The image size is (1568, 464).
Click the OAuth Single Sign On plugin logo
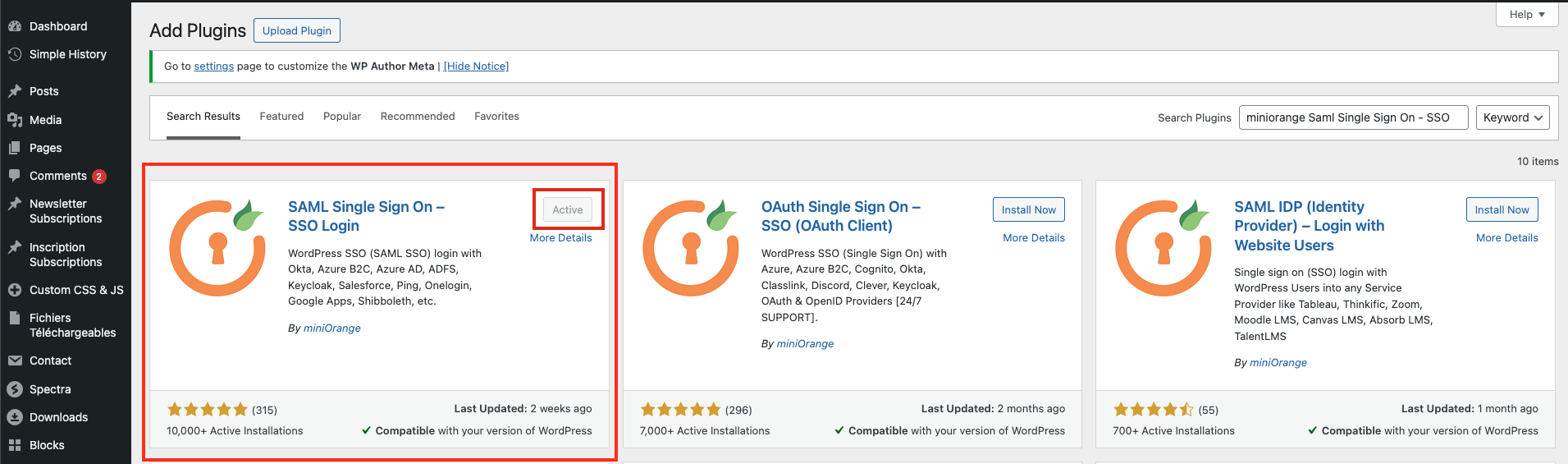point(690,247)
